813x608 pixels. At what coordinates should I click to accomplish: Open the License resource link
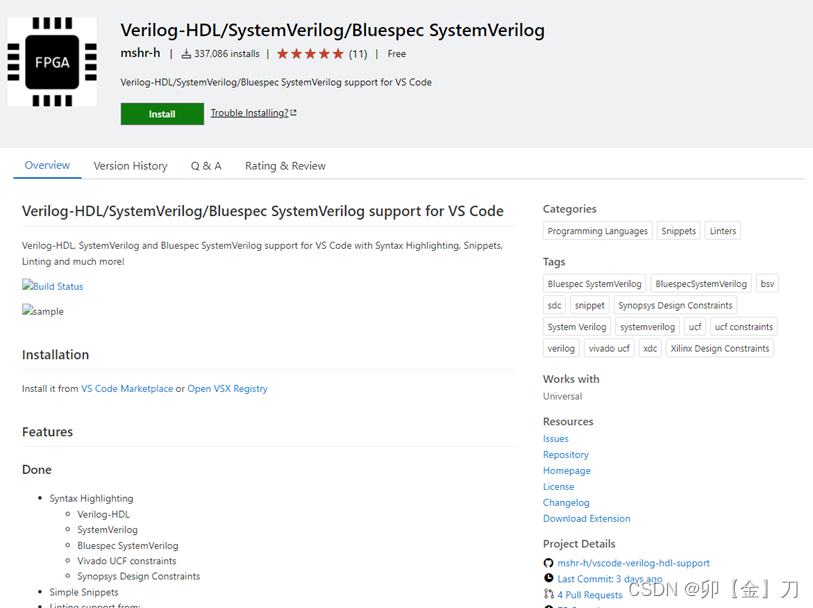558,487
